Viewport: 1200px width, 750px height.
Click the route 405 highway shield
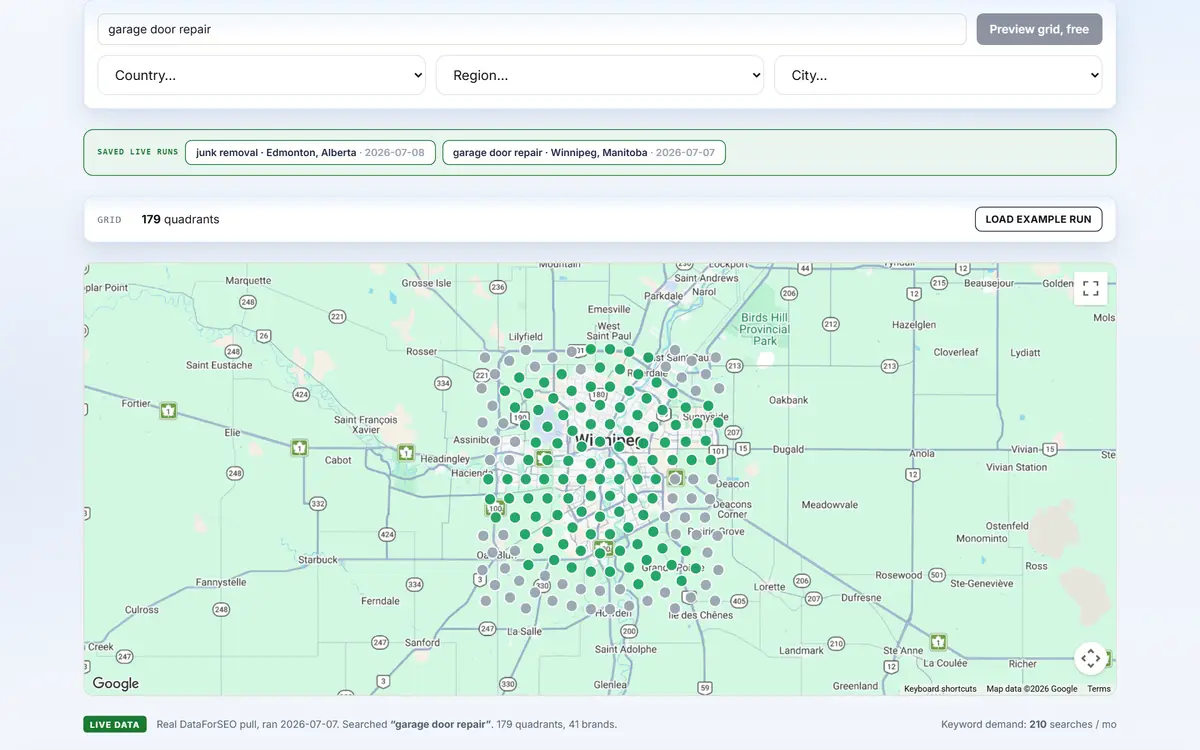738,601
